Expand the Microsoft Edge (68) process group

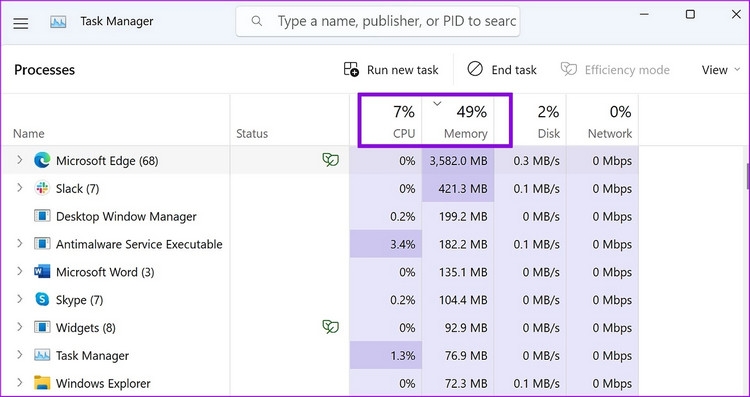click(20, 160)
